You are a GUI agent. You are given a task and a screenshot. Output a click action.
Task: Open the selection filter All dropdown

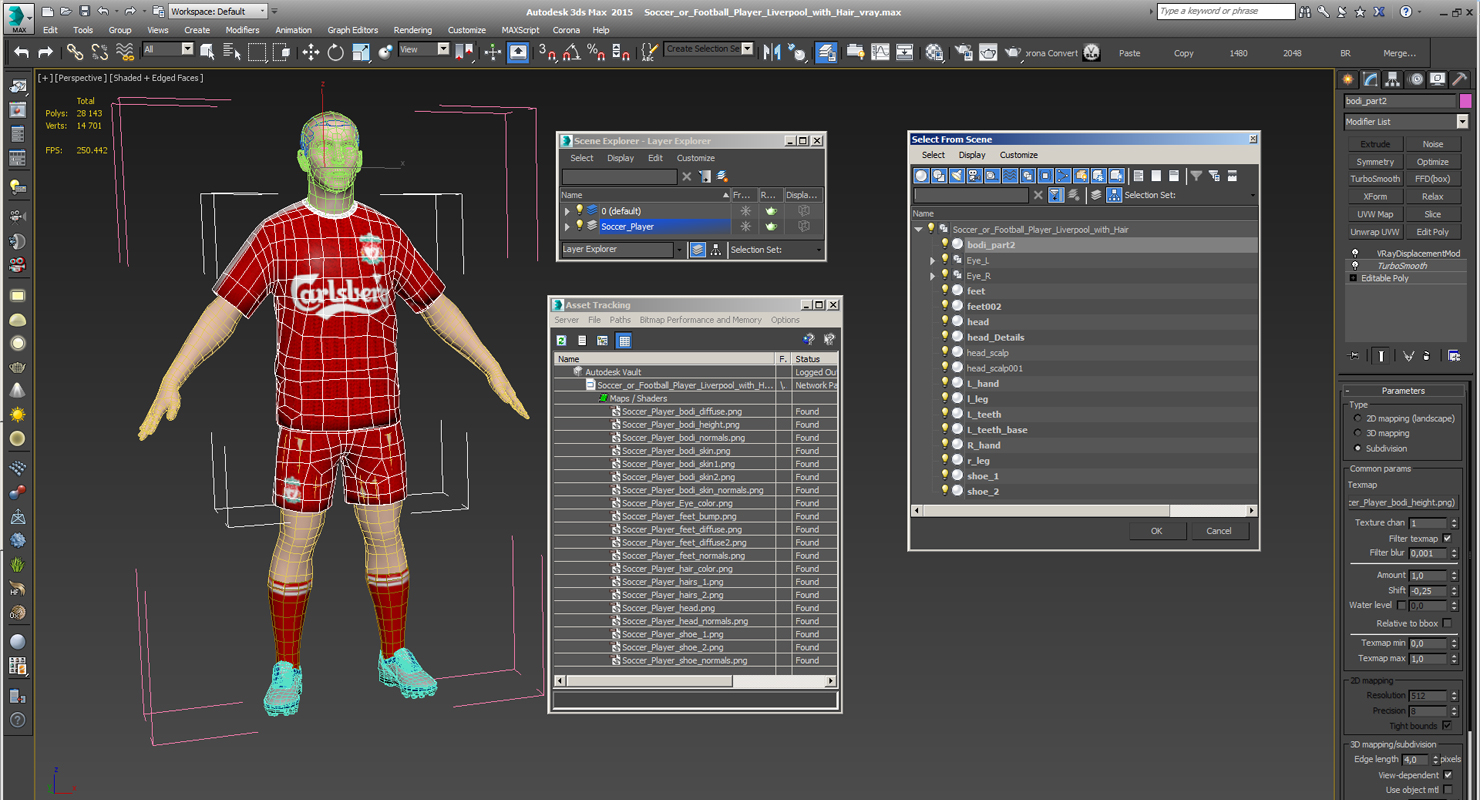coord(167,49)
